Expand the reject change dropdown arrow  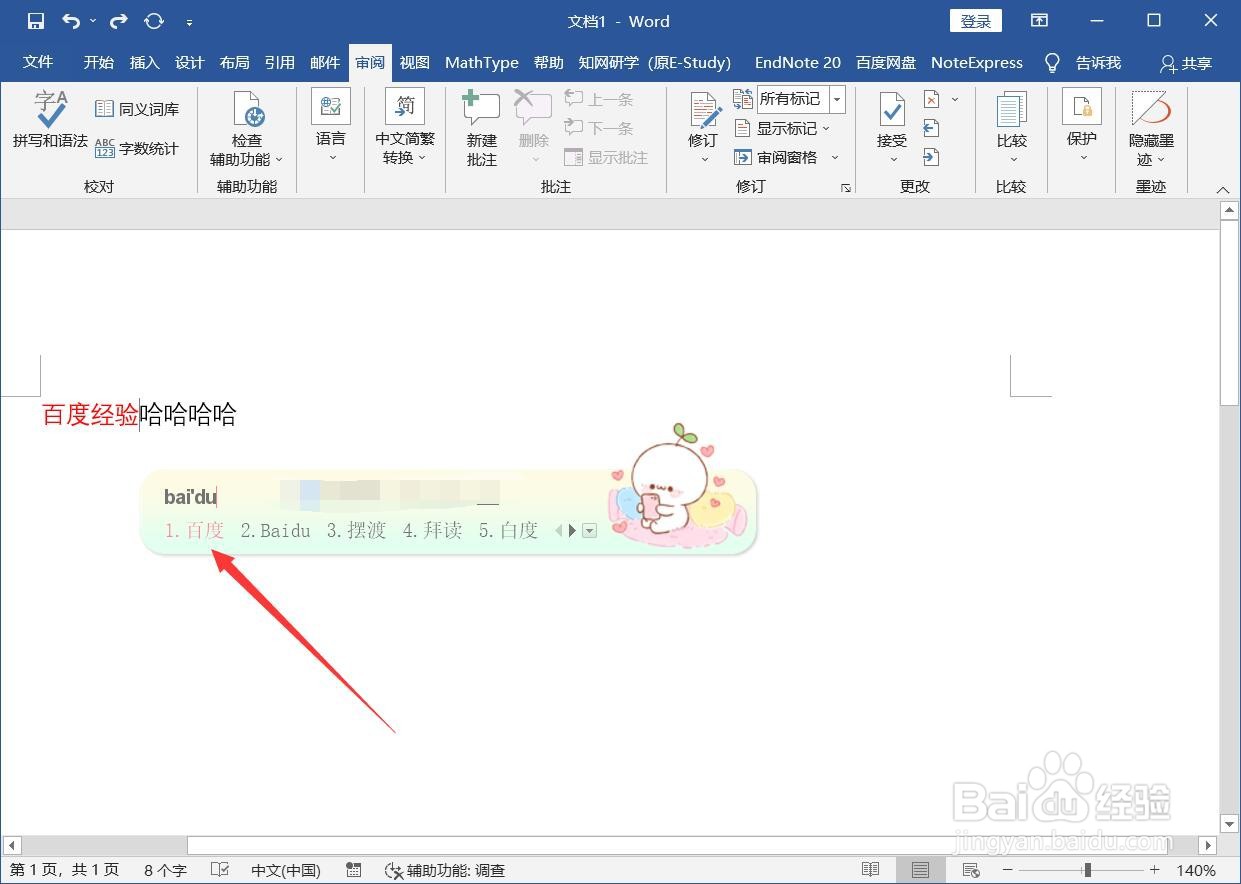tap(955, 99)
